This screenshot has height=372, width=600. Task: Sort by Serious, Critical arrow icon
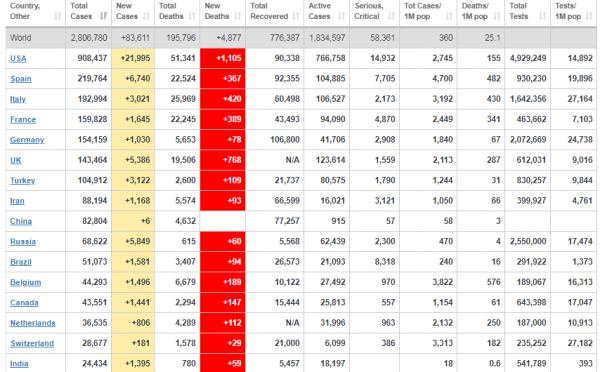(x=391, y=16)
